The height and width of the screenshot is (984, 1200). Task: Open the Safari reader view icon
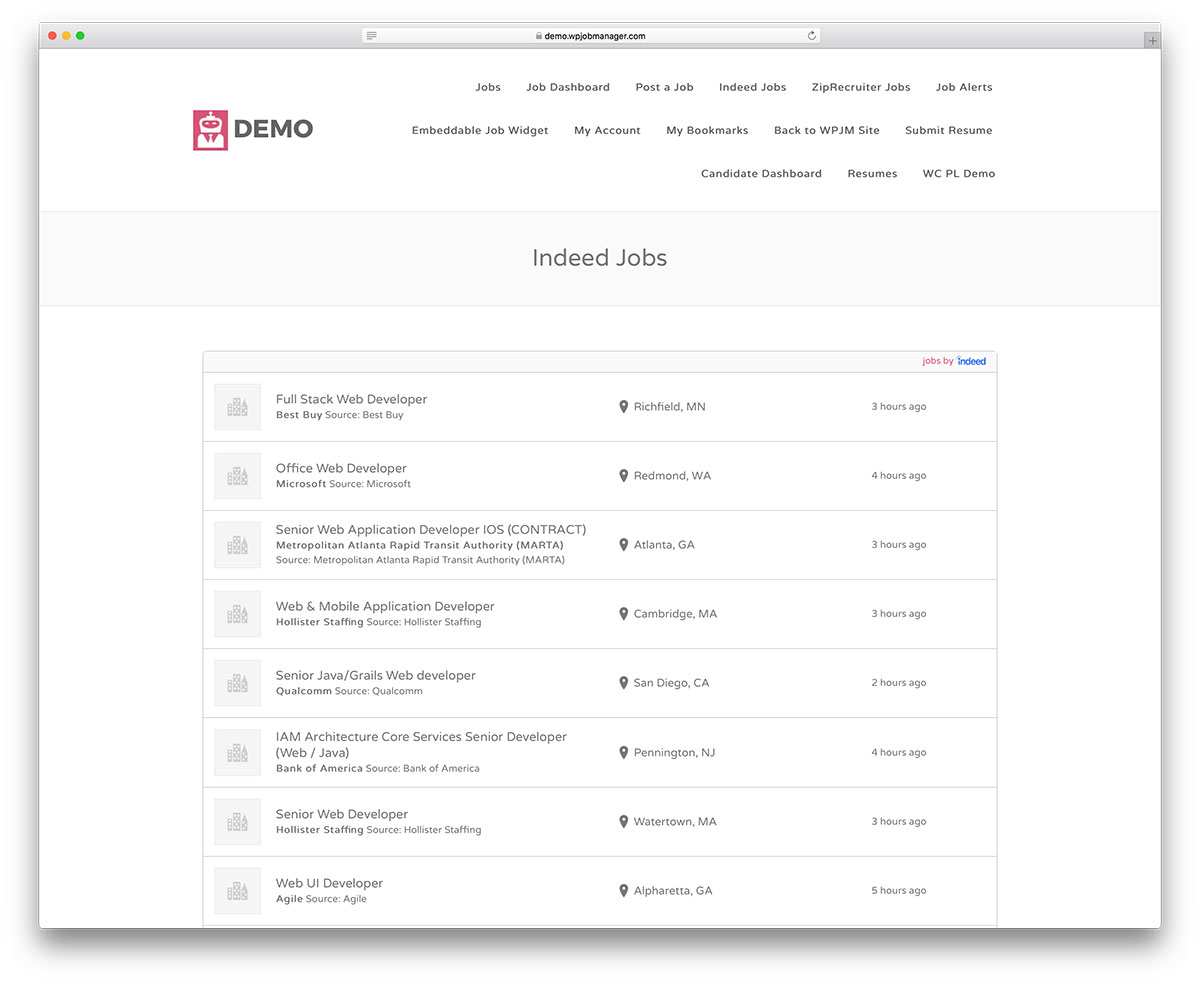(x=372, y=35)
